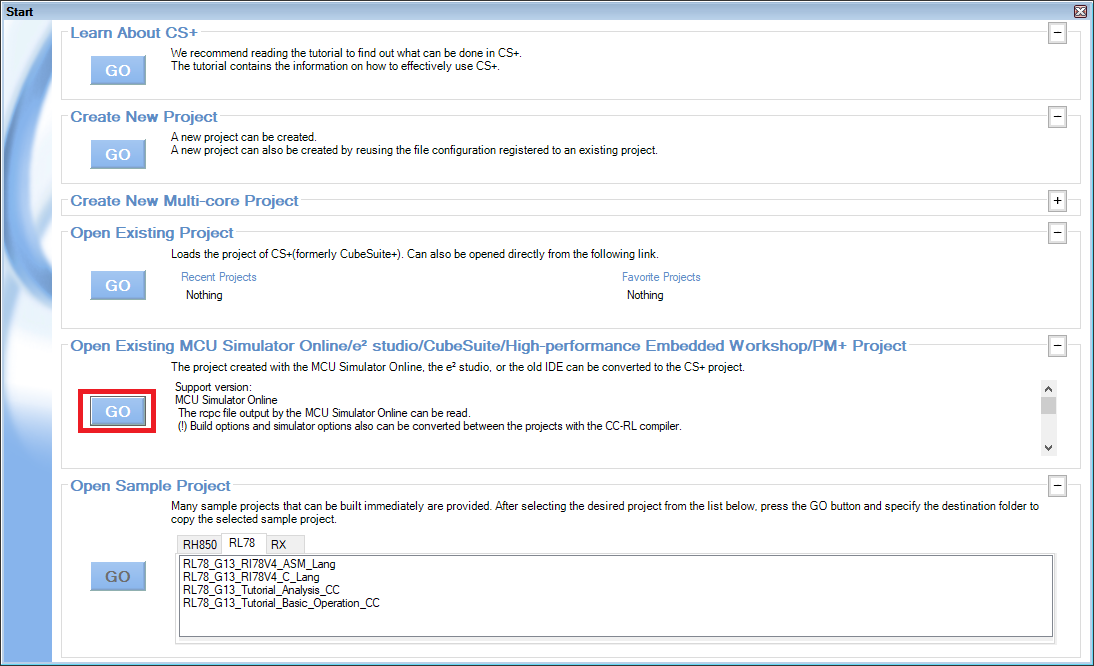This screenshot has width=1094, height=666.
Task: Switch to the RH850 tab
Action: (198, 543)
